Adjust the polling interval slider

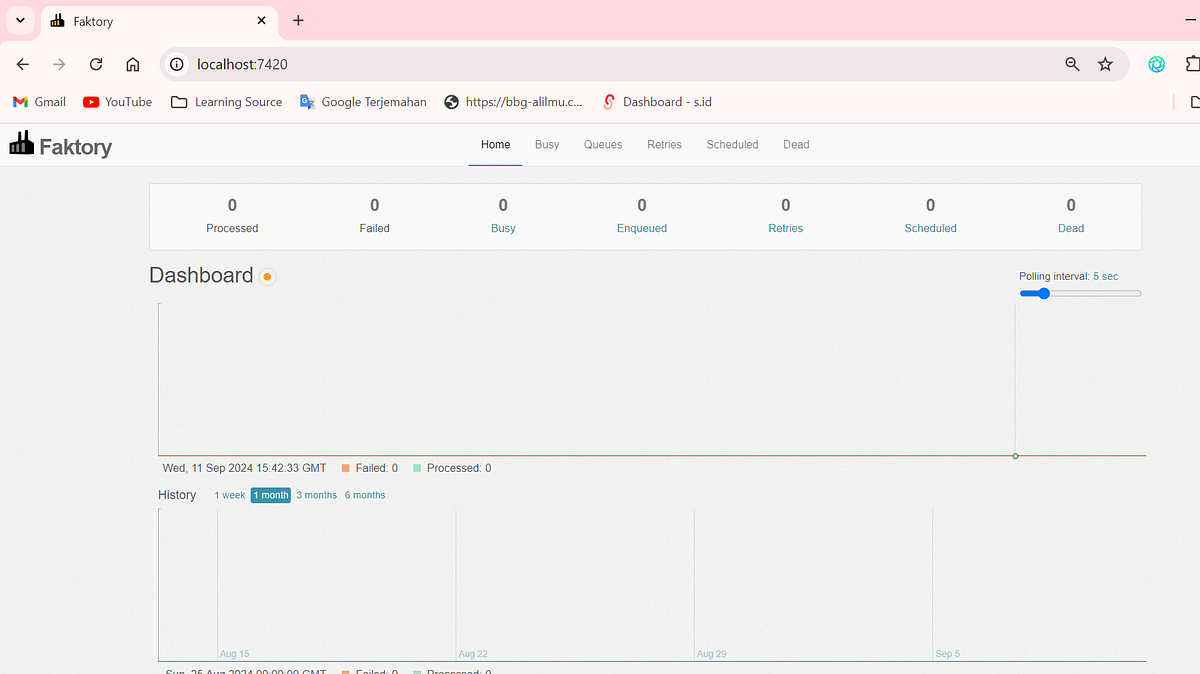tap(1080, 294)
